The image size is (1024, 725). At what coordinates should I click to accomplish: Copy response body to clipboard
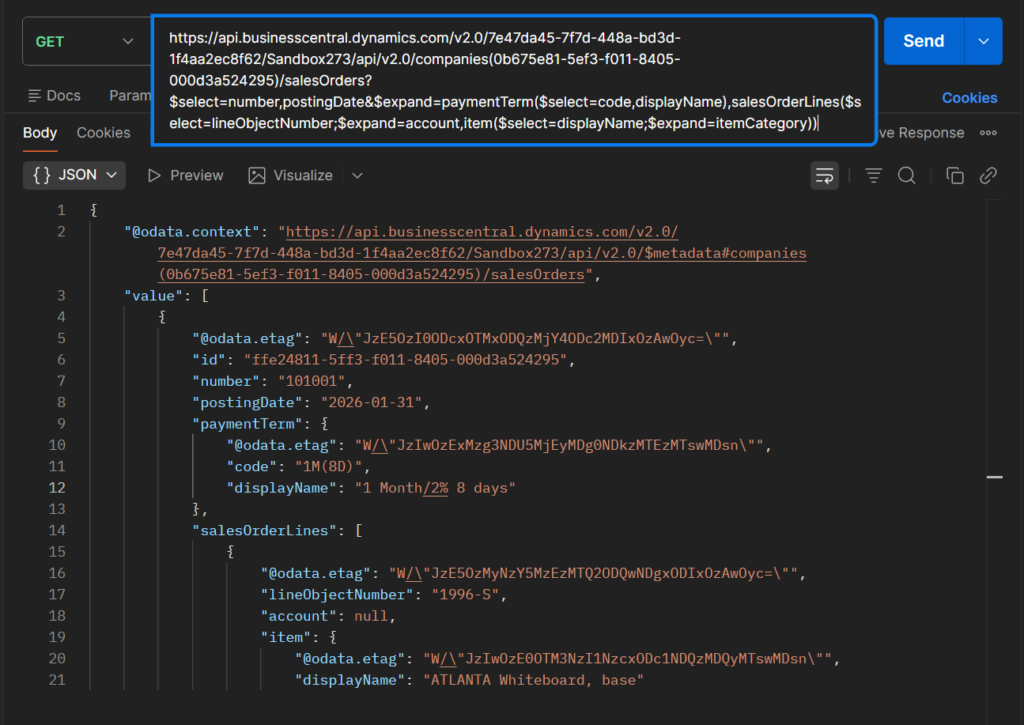pyautogui.click(x=955, y=175)
